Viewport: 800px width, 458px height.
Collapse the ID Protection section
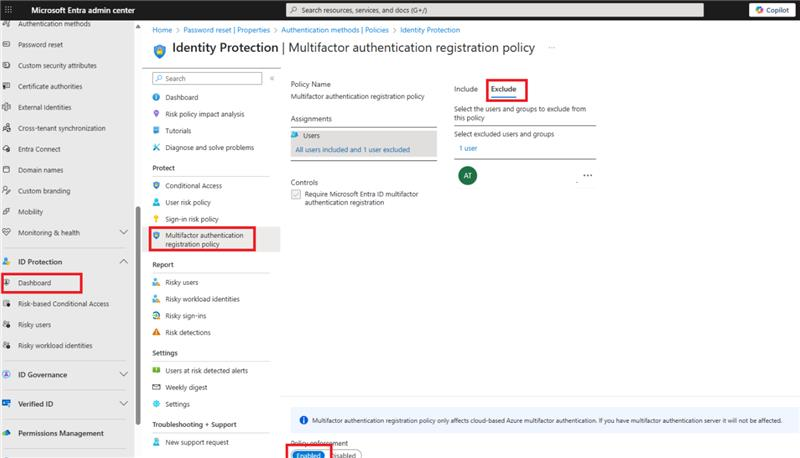pos(123,262)
